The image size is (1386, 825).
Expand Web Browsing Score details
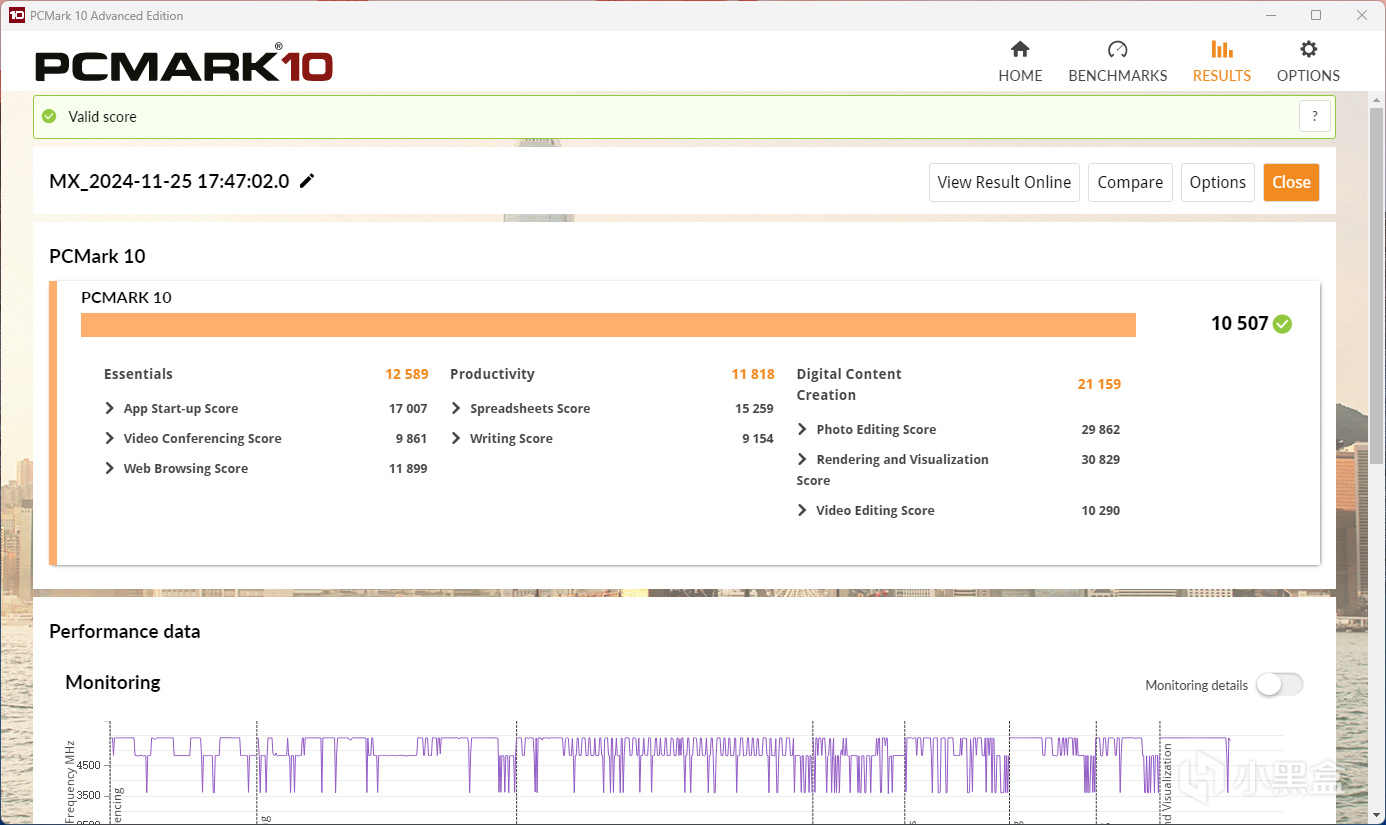pos(110,468)
